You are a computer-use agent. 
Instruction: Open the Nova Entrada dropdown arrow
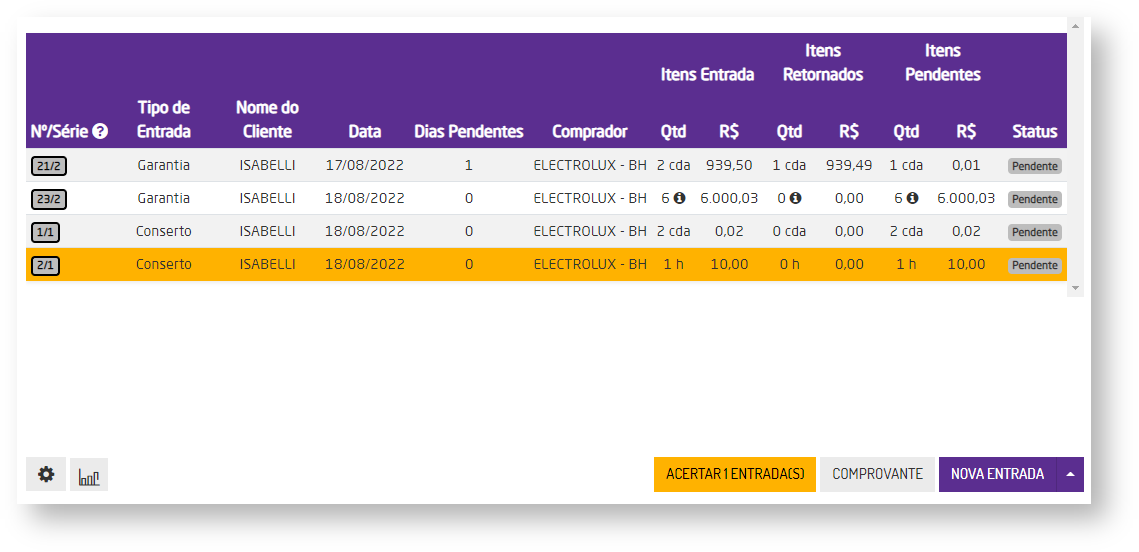coord(1070,474)
